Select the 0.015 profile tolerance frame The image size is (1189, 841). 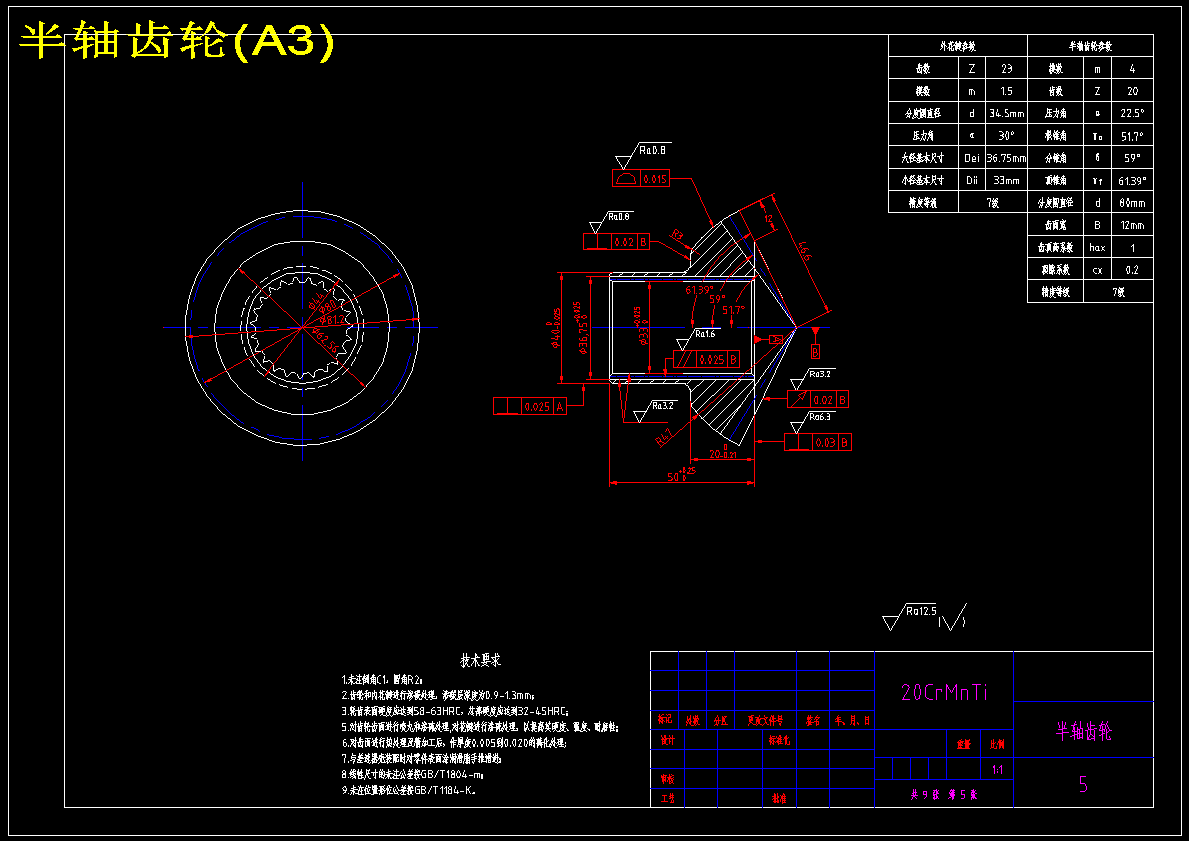[x=641, y=179]
